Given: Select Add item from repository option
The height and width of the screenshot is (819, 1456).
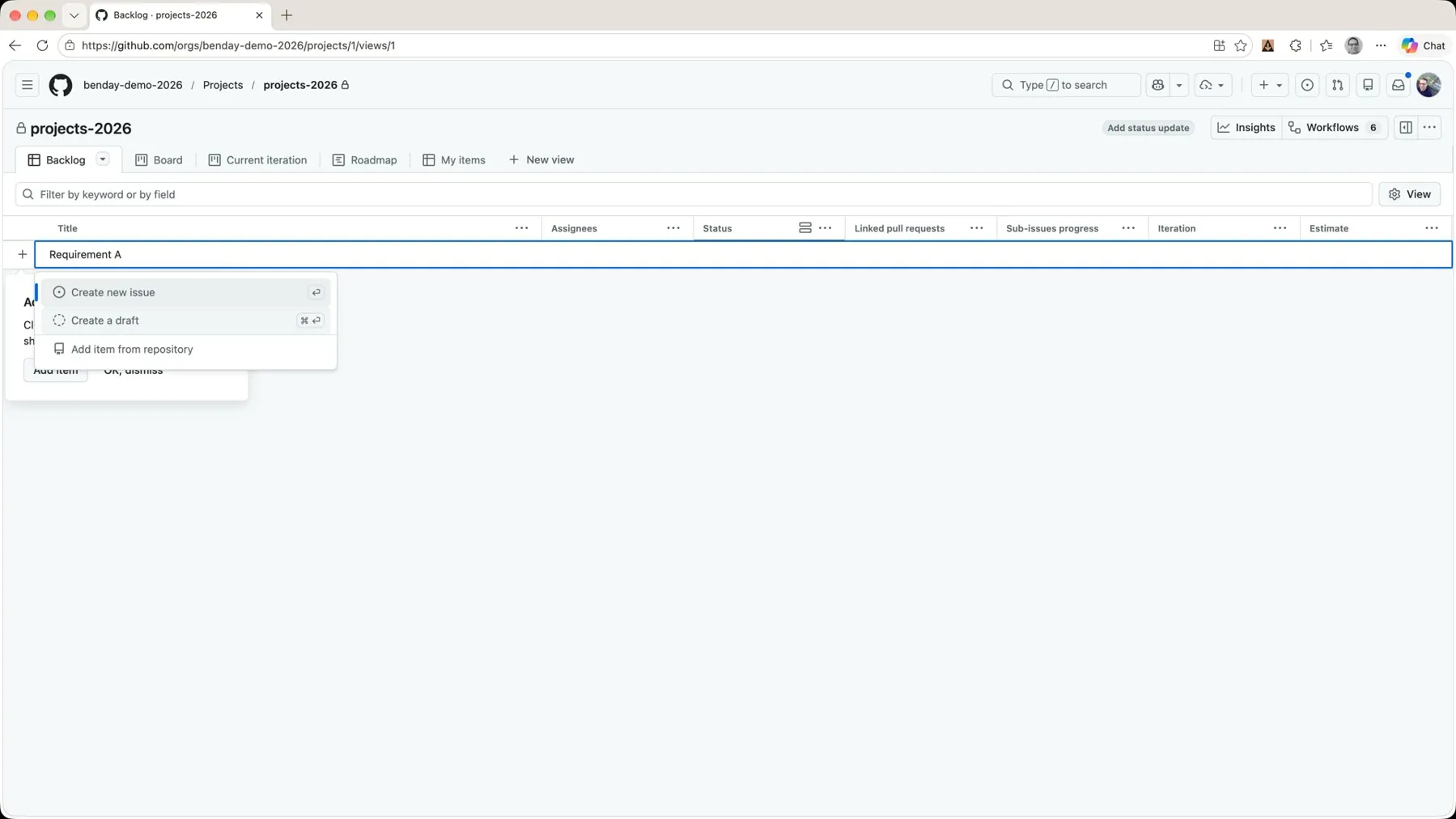Looking at the screenshot, I should 186,350.
